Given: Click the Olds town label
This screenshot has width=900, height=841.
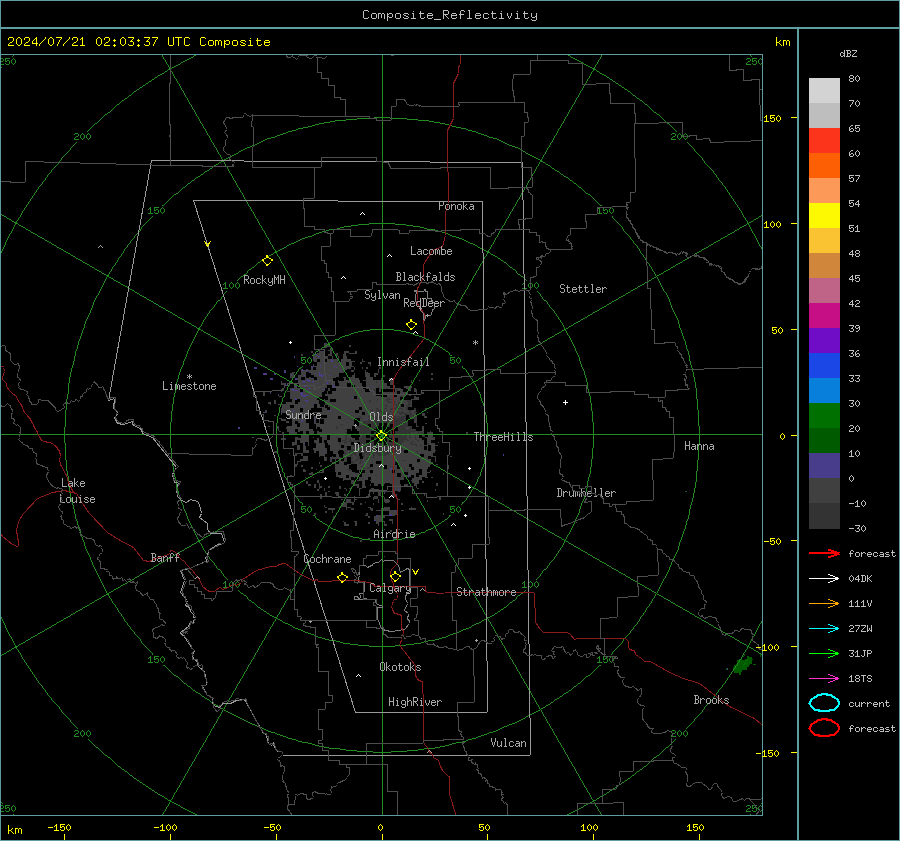Looking at the screenshot, I should pos(381,417).
